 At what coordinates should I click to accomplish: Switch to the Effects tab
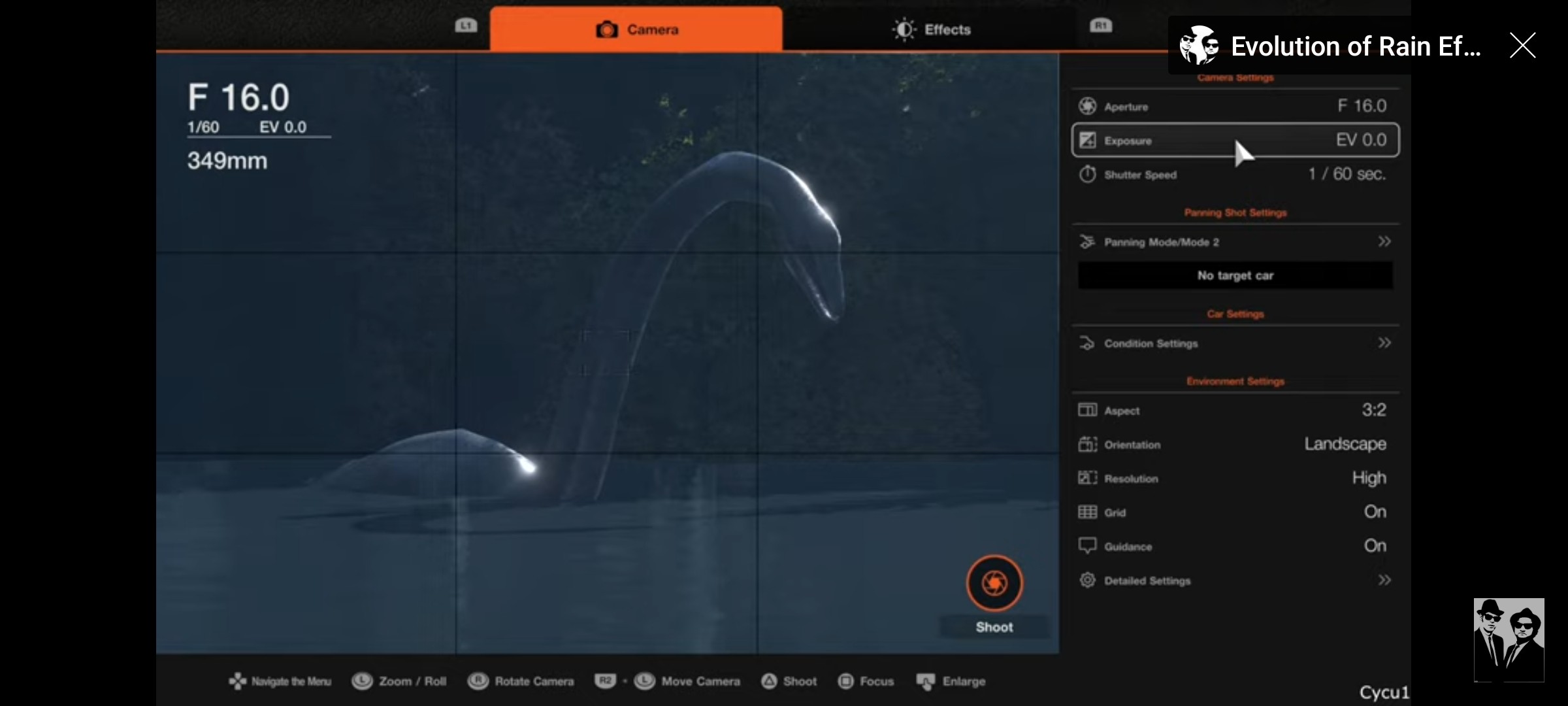tap(932, 29)
